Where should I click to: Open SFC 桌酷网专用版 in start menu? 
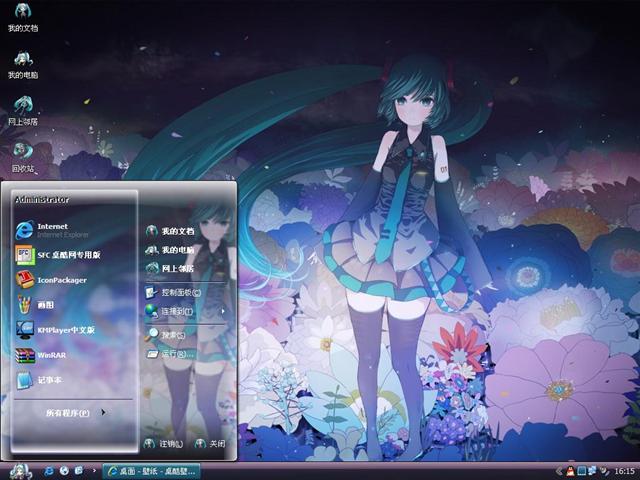[58, 255]
